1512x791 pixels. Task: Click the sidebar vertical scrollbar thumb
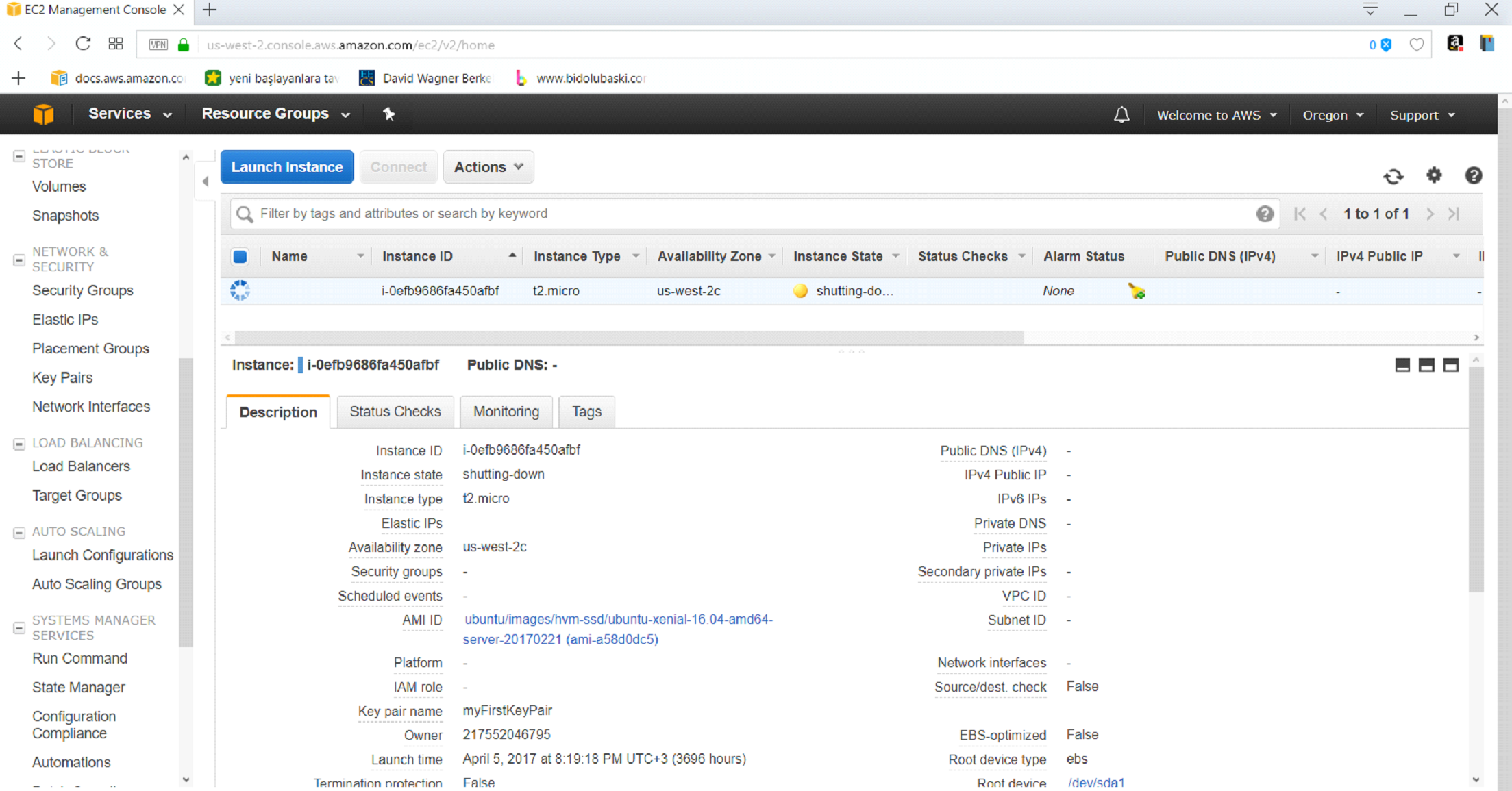coord(186,502)
